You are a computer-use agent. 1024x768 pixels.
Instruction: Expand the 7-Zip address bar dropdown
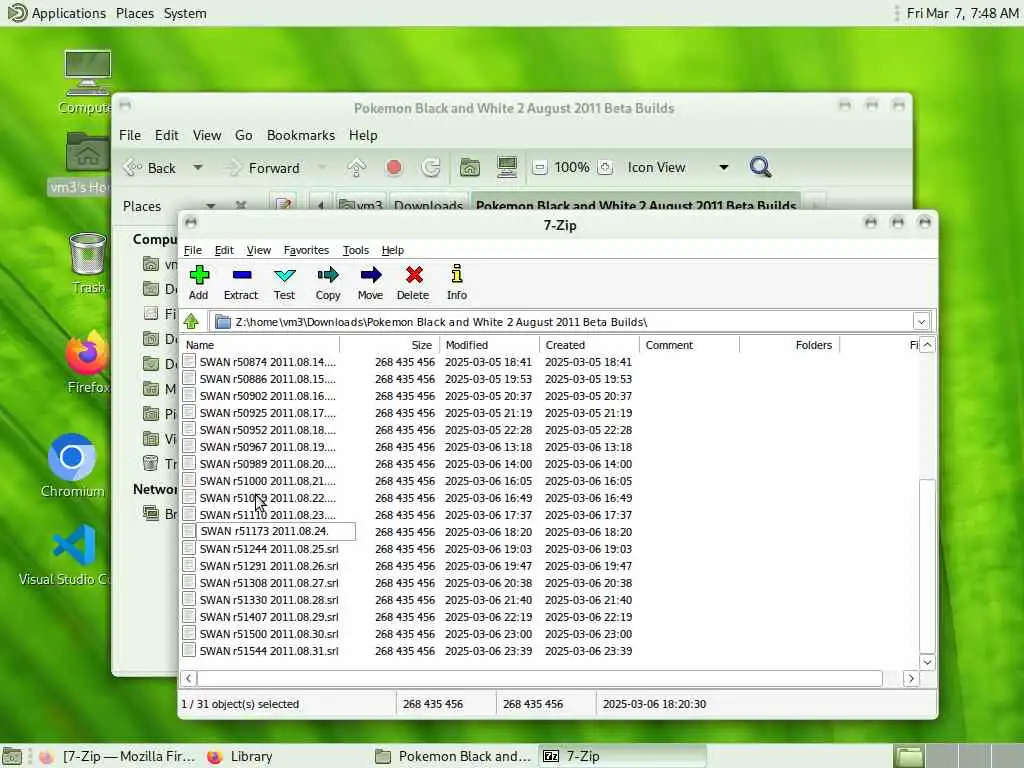pyautogui.click(x=921, y=321)
